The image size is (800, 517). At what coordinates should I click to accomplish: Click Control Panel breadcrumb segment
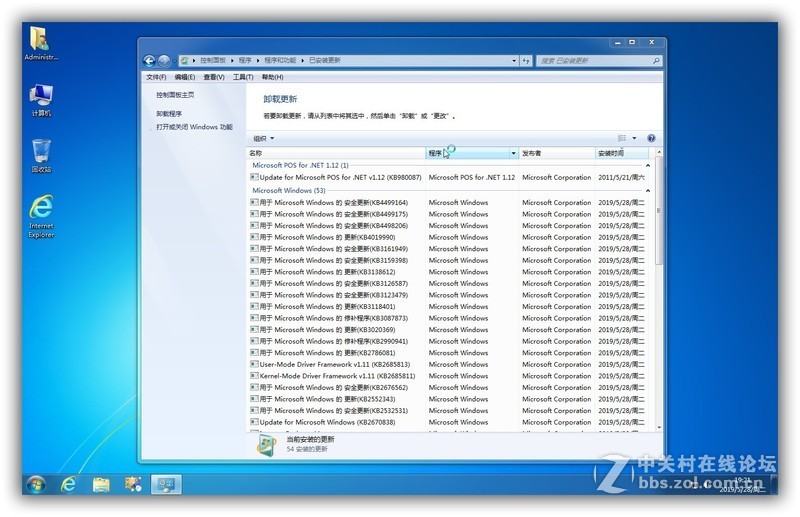point(213,61)
